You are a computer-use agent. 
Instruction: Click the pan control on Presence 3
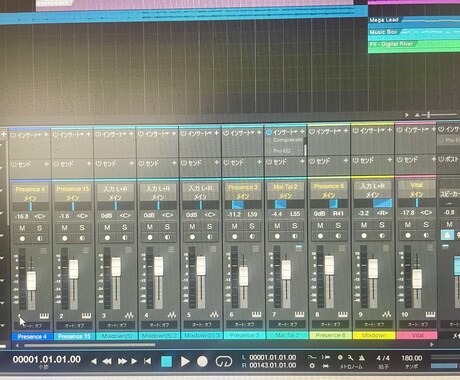243,204
